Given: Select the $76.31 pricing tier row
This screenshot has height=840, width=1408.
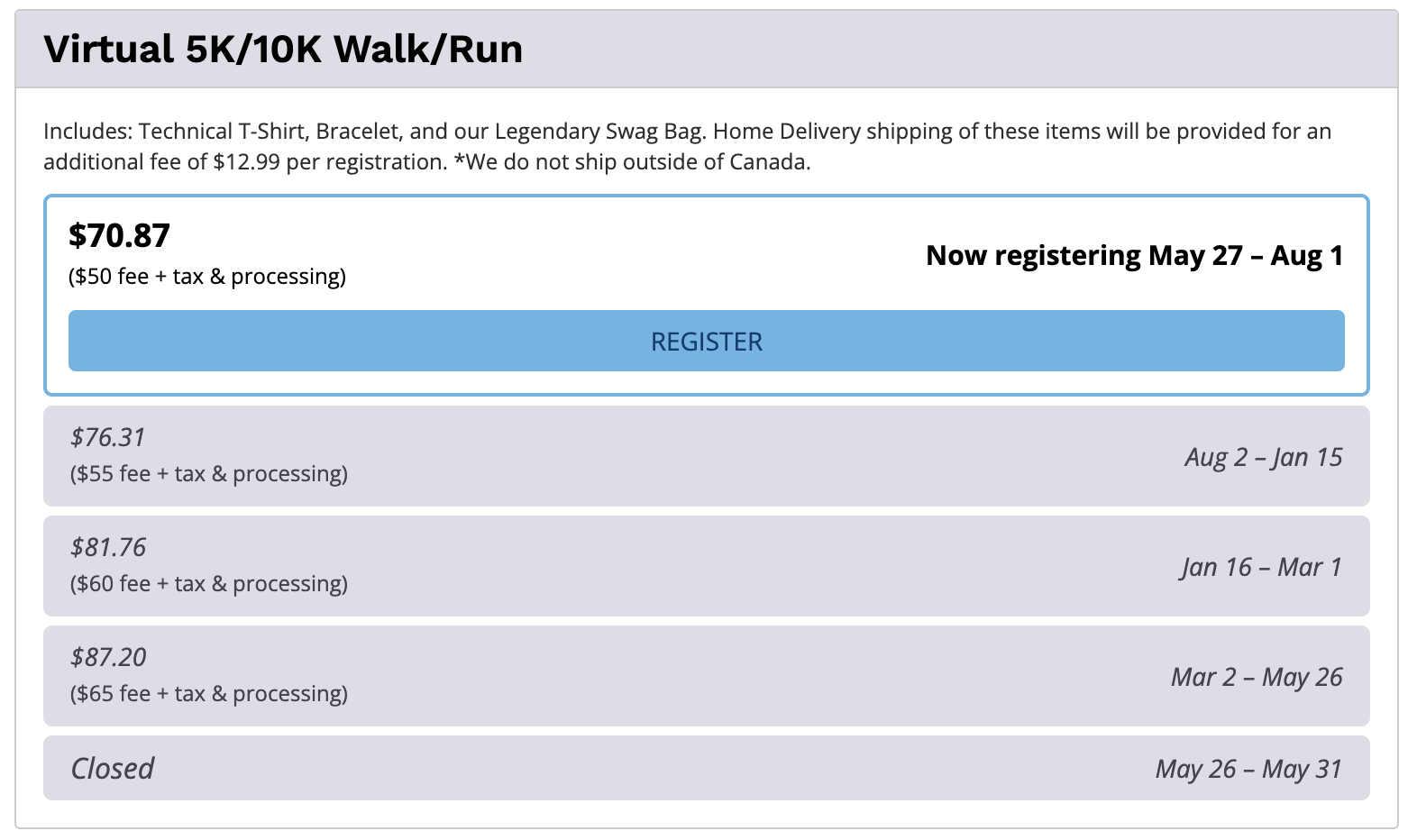Looking at the screenshot, I should [706, 456].
